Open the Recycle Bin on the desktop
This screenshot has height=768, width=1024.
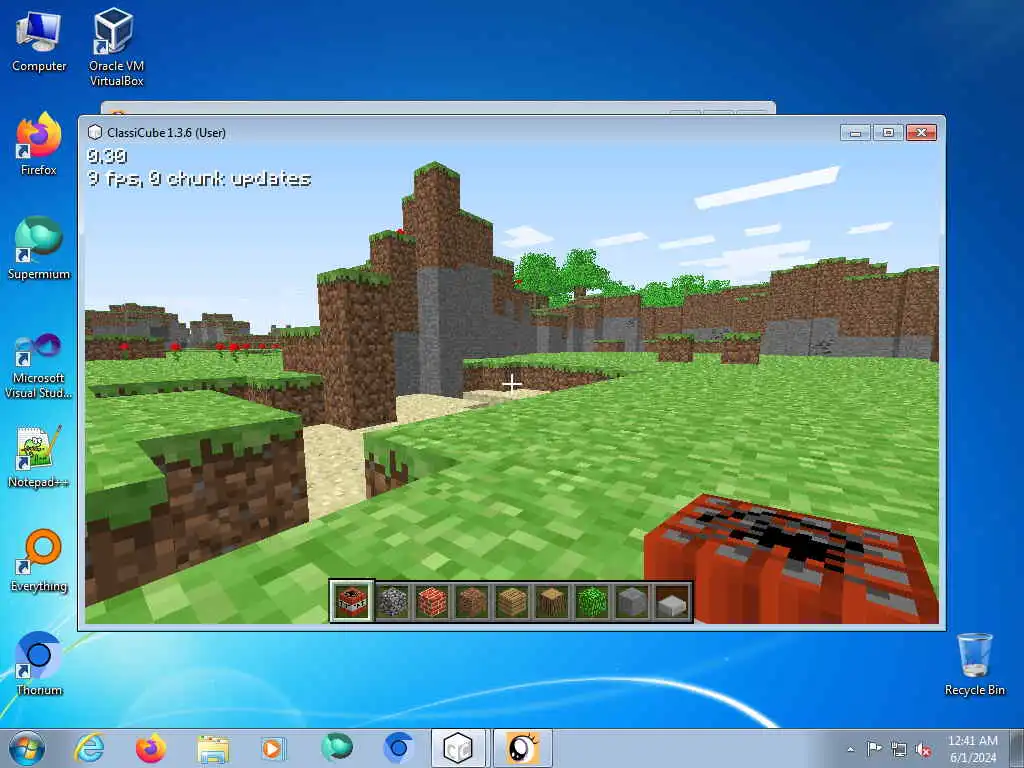974,664
